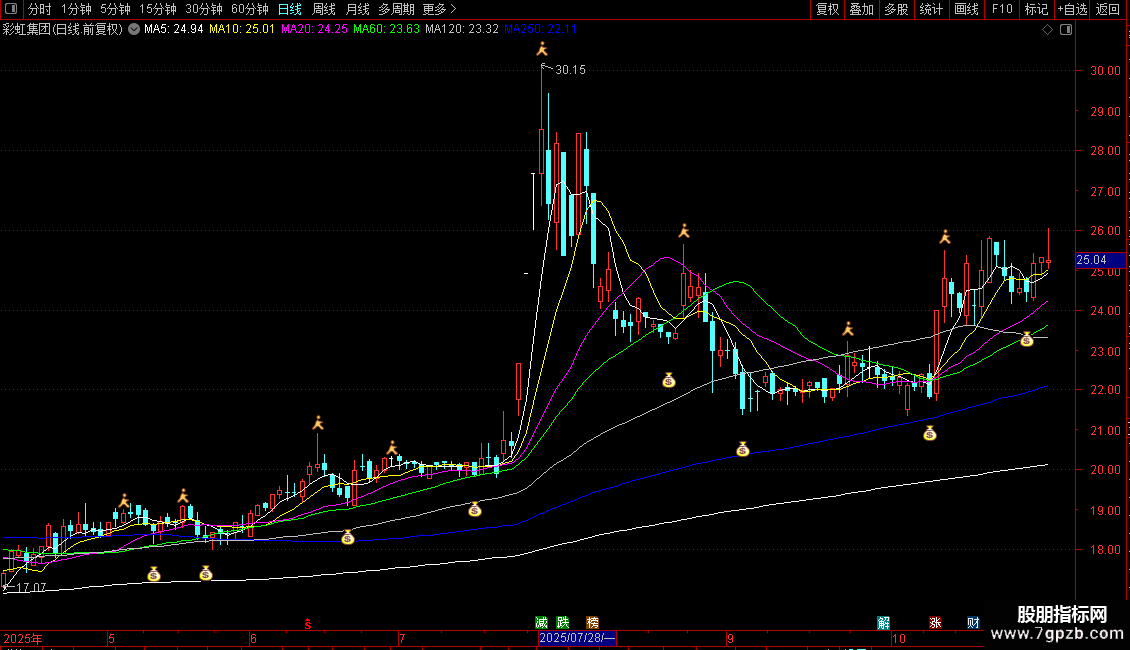Expand the 更多 timeframe options

(x=439, y=9)
